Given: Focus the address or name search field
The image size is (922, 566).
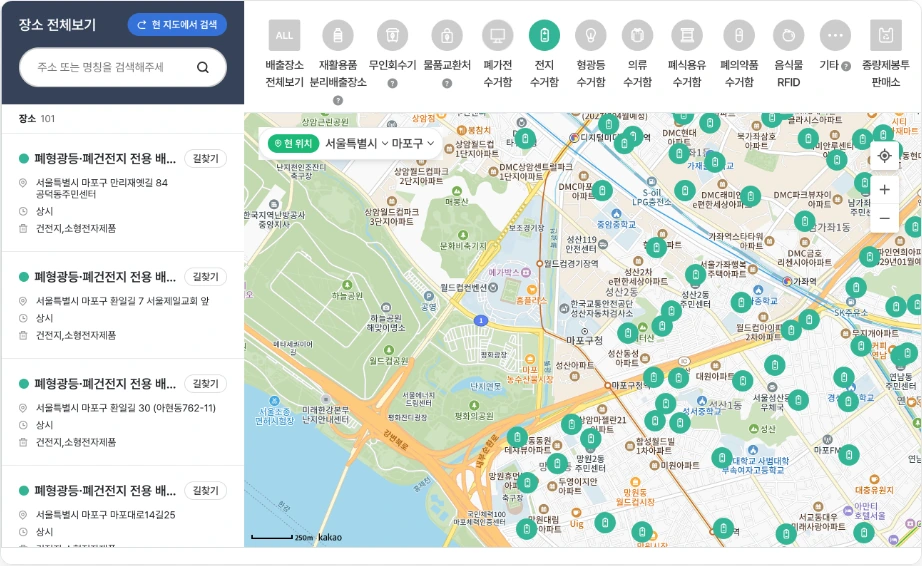Looking at the screenshot, I should click(x=123, y=67).
